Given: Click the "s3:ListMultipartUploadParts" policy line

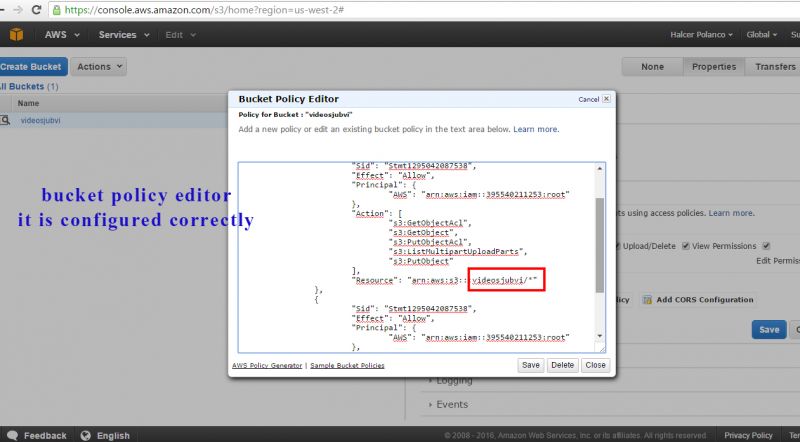Looking at the screenshot, I should [x=458, y=252].
